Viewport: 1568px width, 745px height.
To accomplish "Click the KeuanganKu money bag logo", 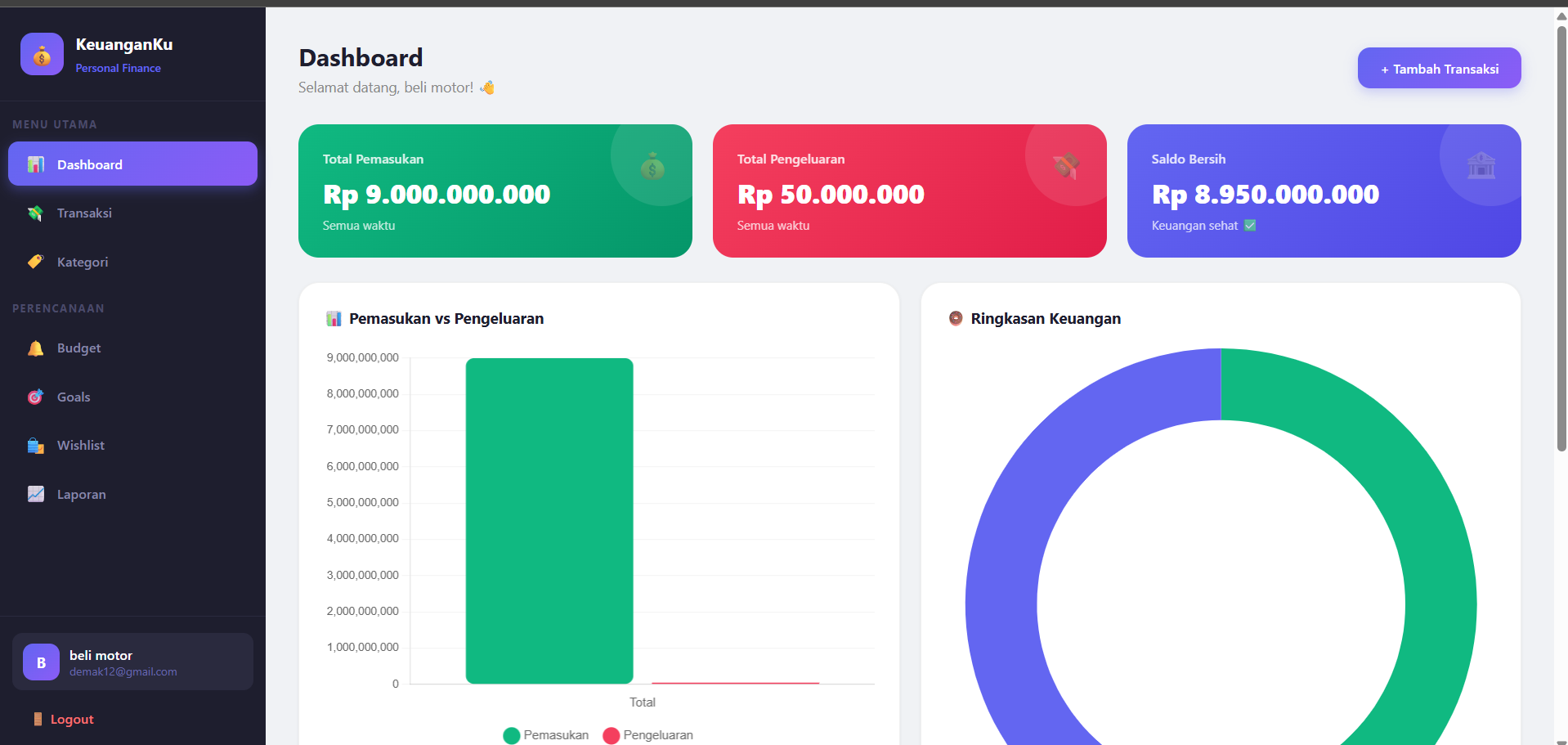I will click(x=42, y=54).
